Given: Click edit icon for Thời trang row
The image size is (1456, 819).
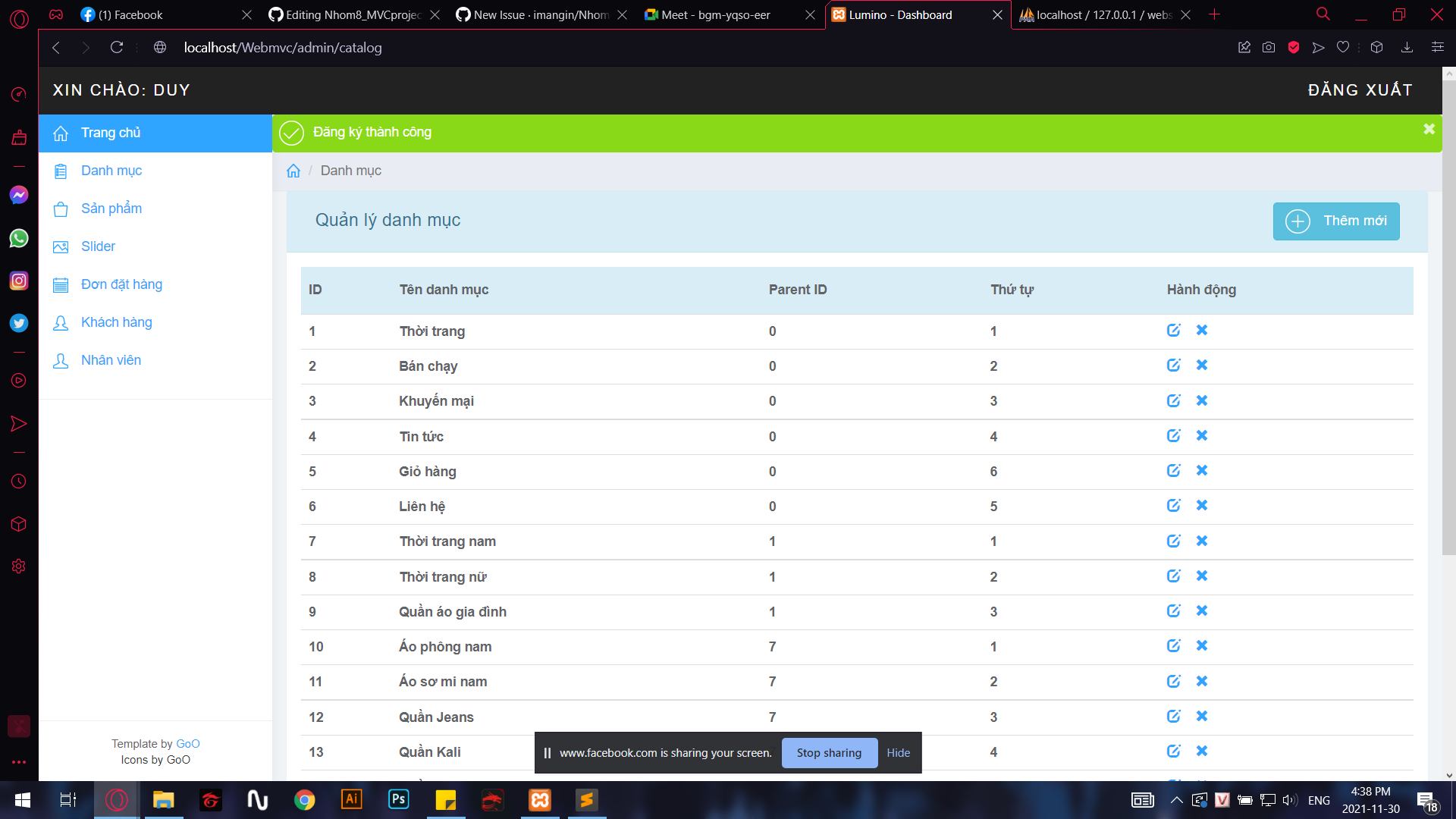Looking at the screenshot, I should click(x=1173, y=331).
